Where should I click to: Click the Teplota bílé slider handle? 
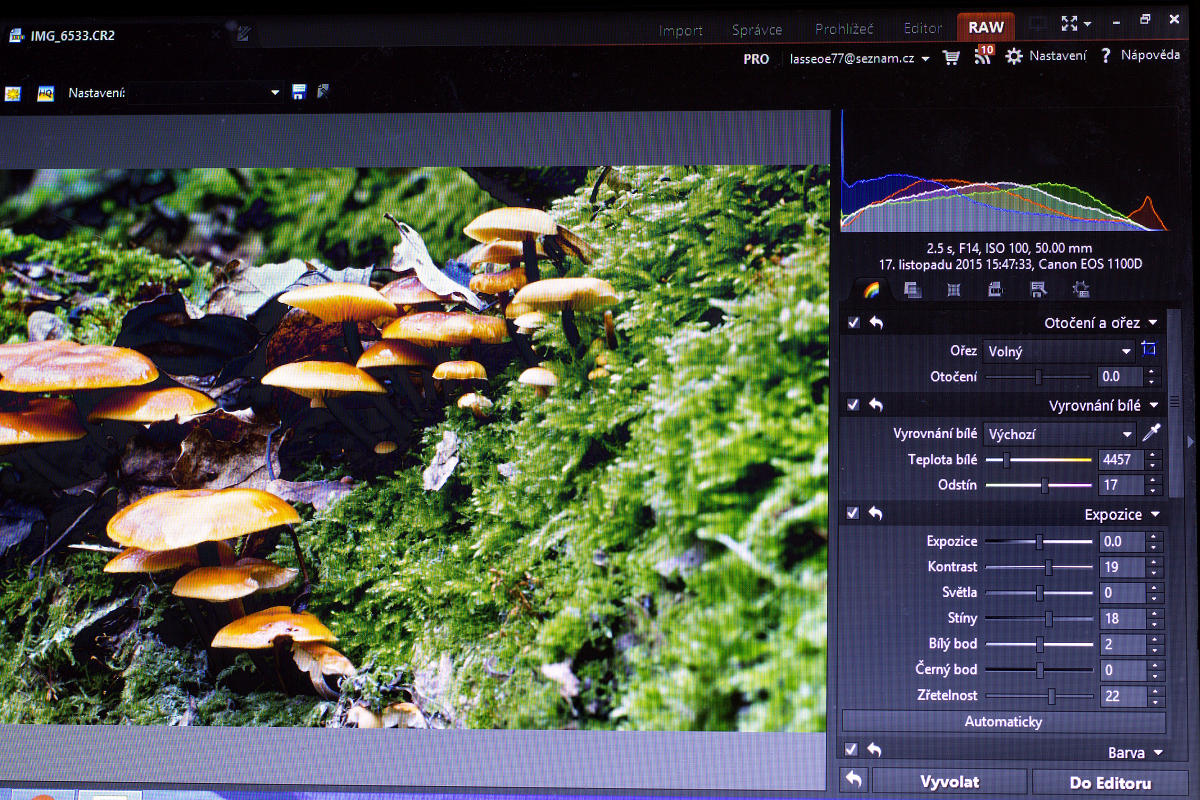[1006, 460]
